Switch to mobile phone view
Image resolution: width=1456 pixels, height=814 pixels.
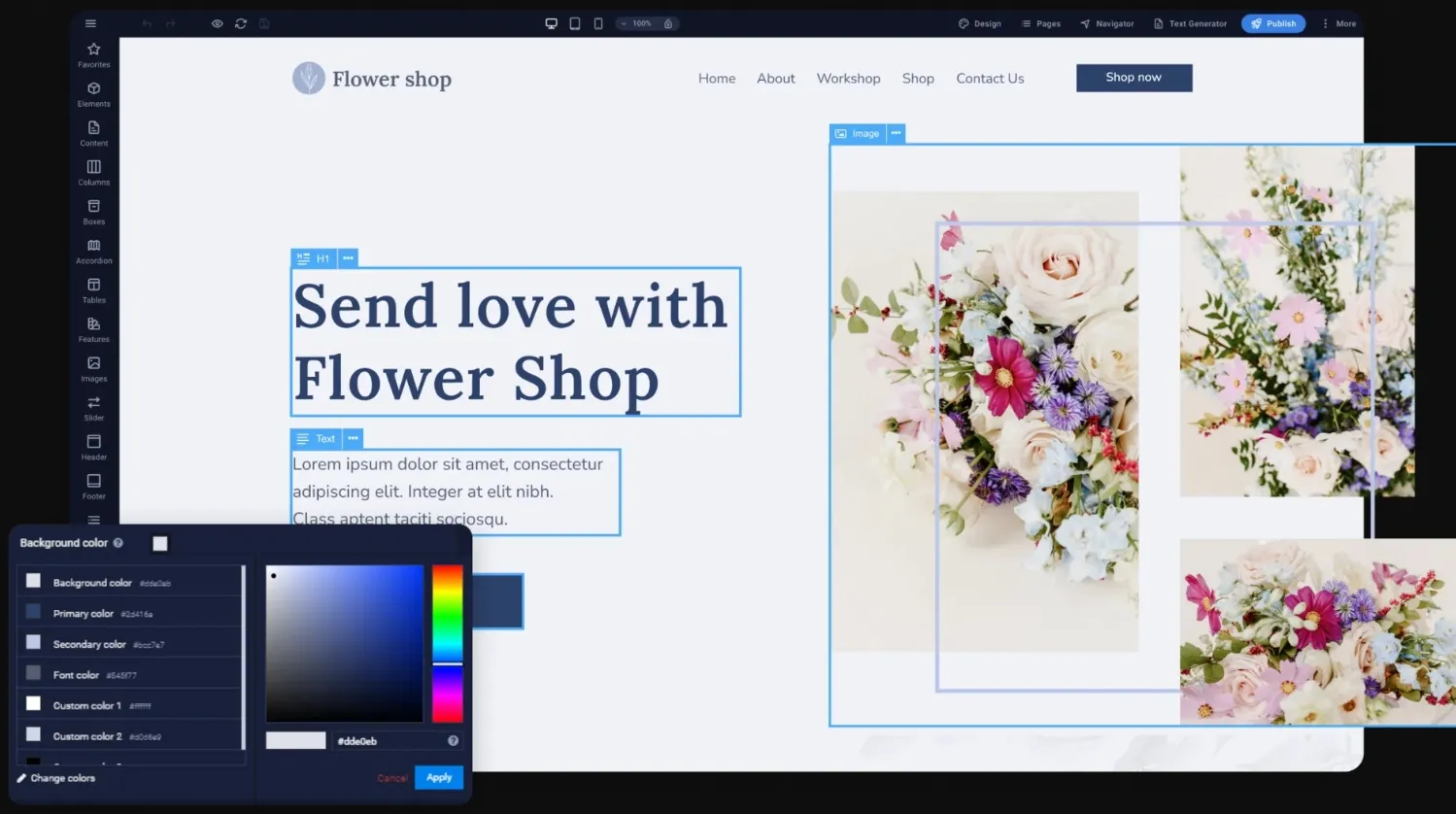click(598, 23)
